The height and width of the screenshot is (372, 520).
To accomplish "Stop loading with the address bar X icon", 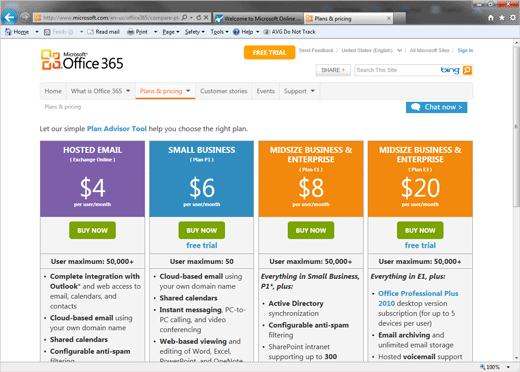I will pos(206,18).
